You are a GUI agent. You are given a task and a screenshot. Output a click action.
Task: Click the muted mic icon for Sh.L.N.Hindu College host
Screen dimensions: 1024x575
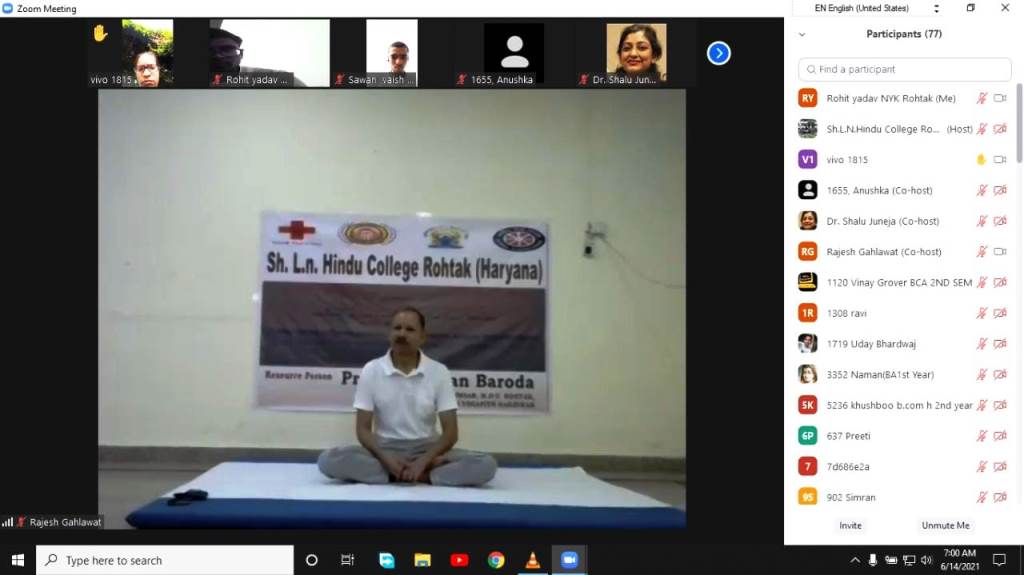pyautogui.click(x=981, y=129)
